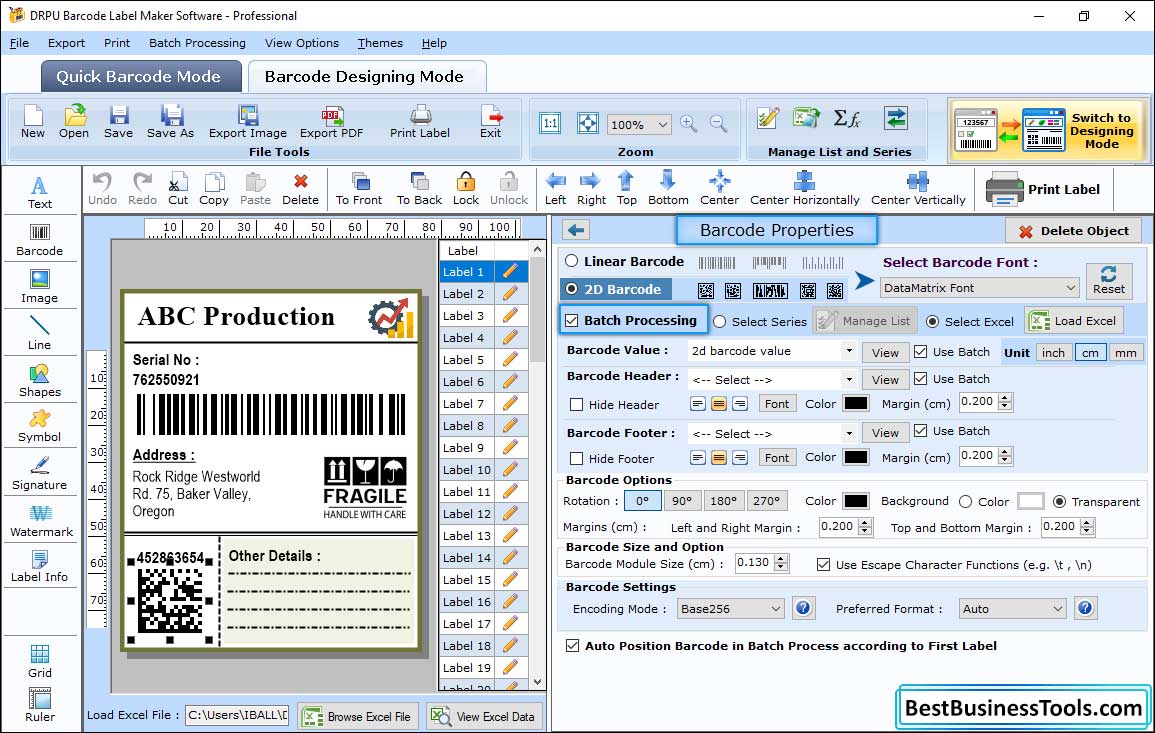
Task: Lock the selected object
Action: (466, 189)
